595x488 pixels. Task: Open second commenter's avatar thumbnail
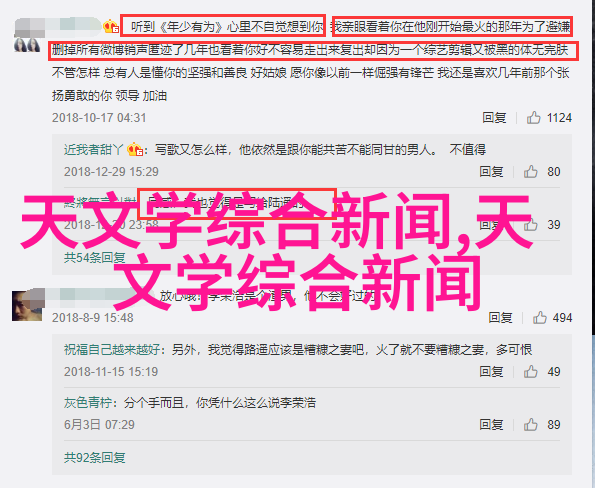(x=28, y=305)
